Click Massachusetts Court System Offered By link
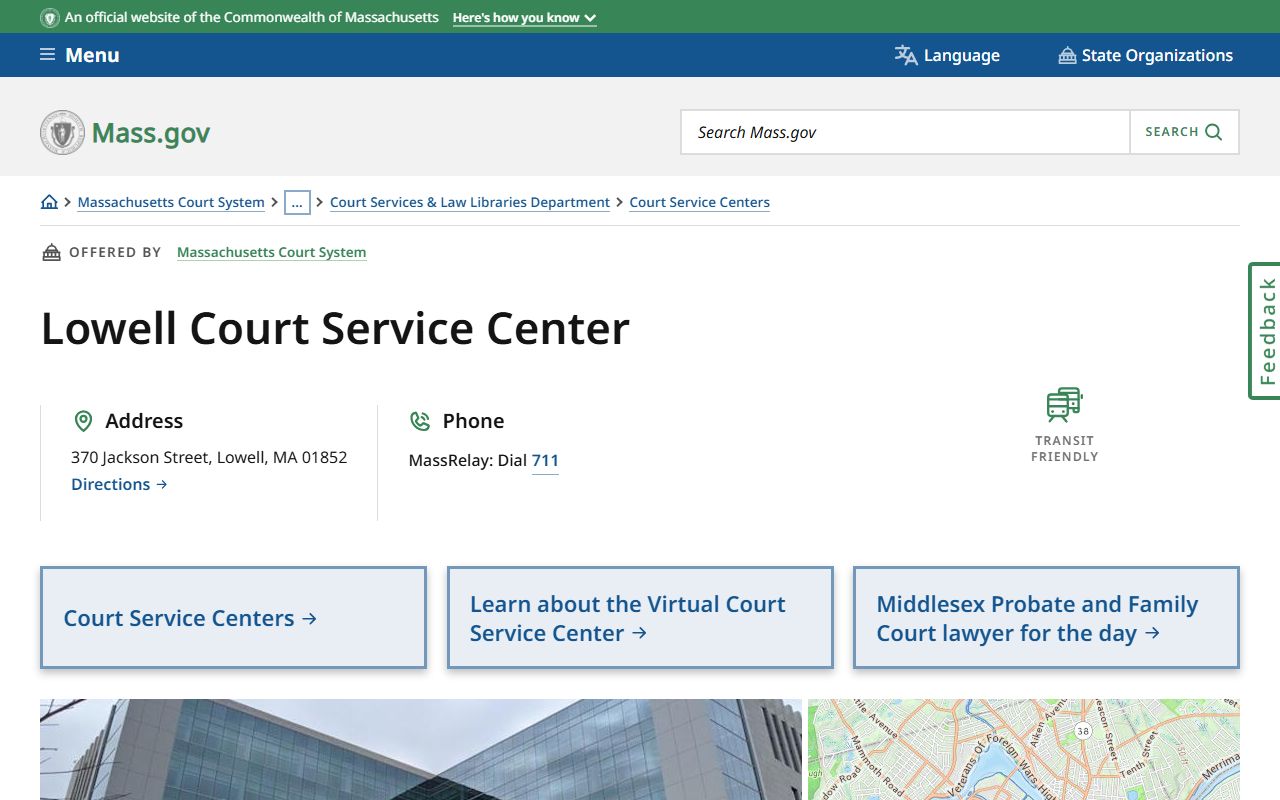 coord(271,252)
